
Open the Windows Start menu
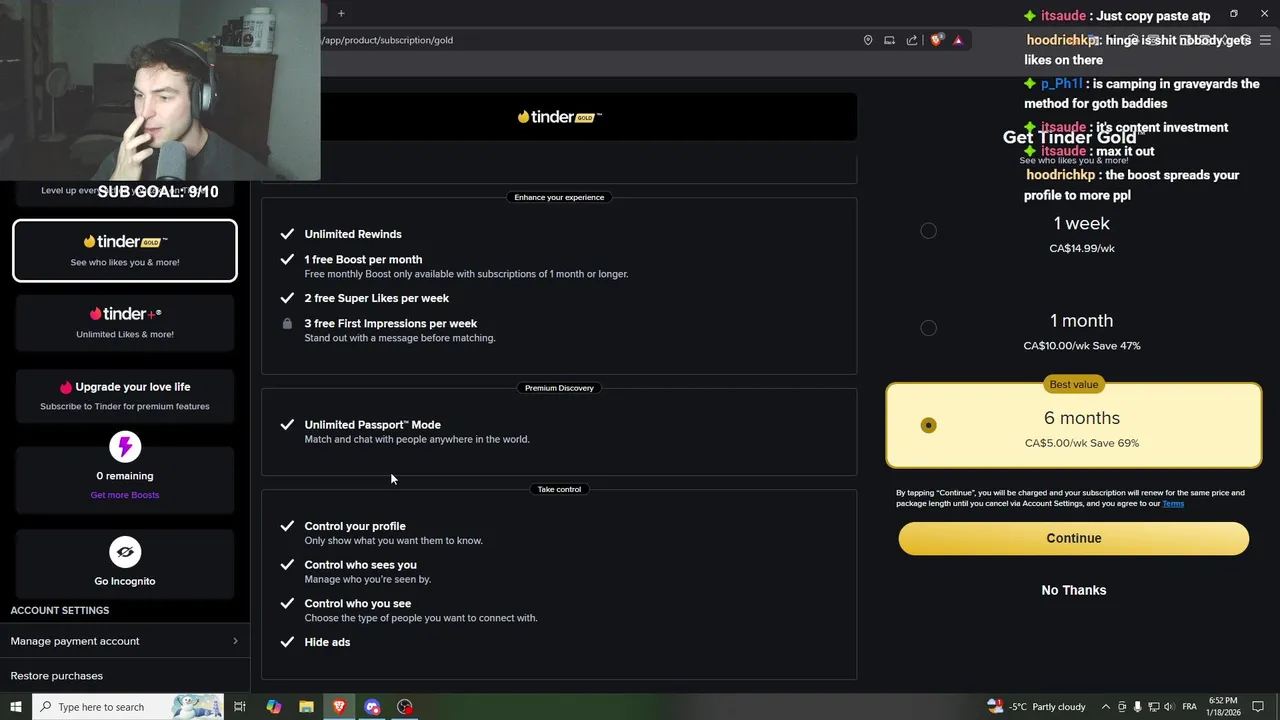(16, 707)
